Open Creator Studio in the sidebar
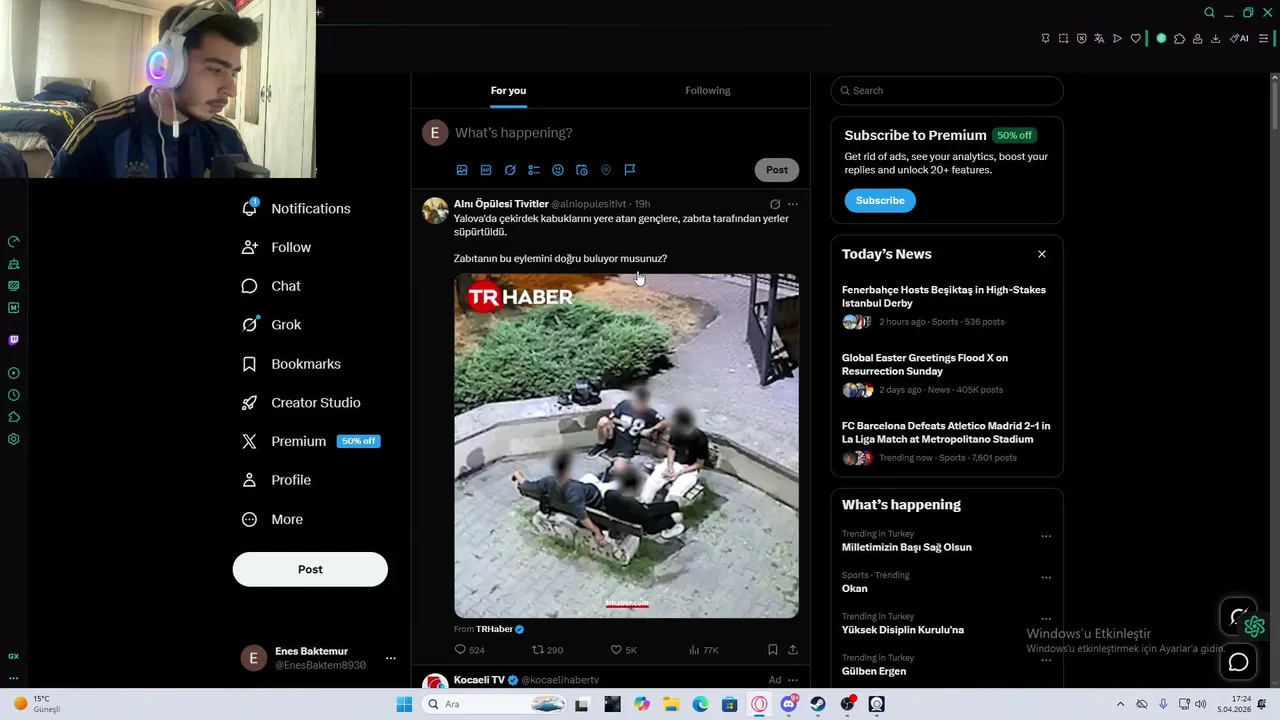The height and width of the screenshot is (720, 1280). pyautogui.click(x=301, y=402)
